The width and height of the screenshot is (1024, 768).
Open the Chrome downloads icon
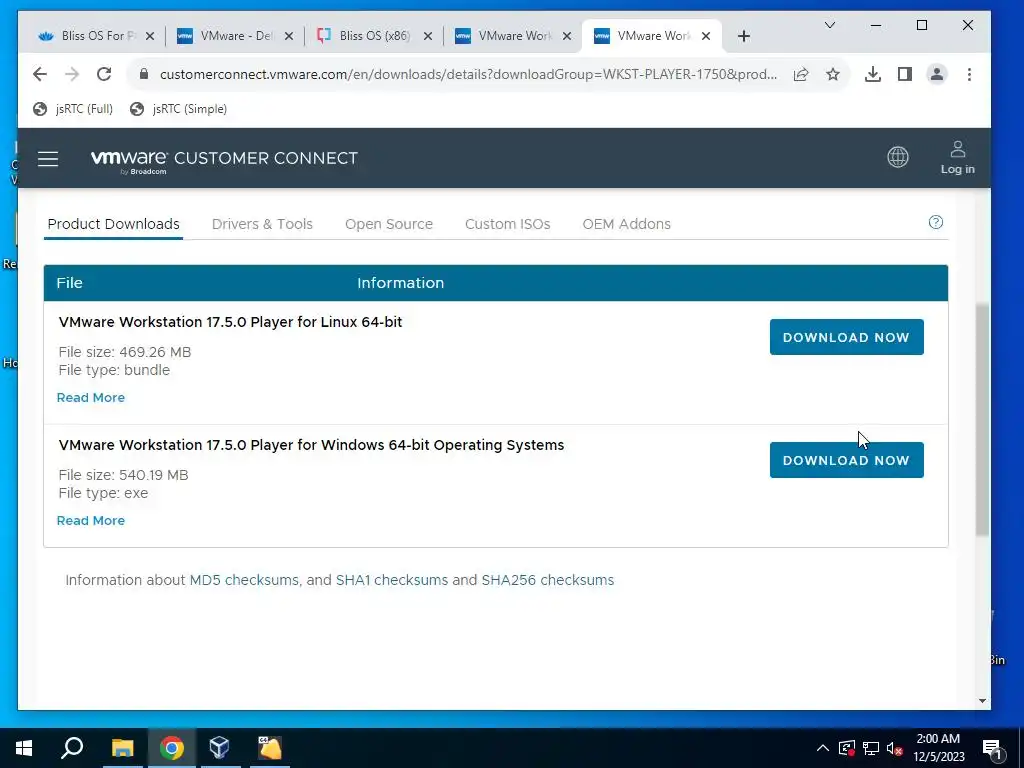point(872,74)
